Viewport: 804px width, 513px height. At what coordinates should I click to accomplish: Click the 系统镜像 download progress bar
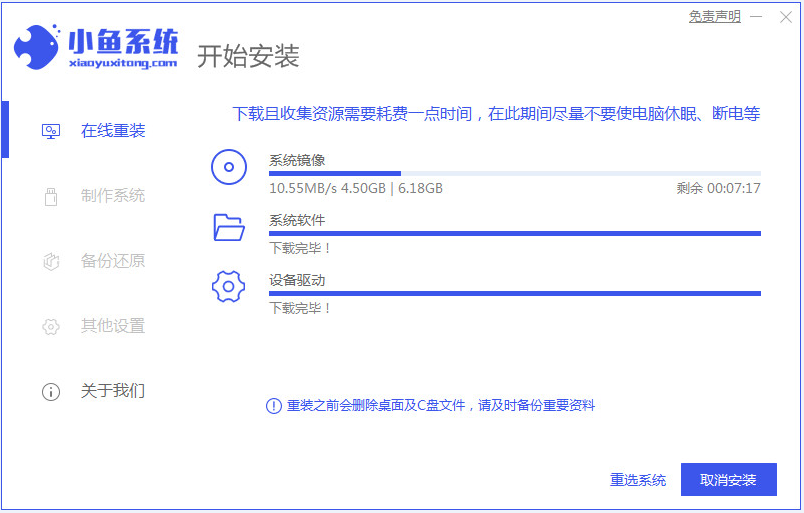coord(514,174)
